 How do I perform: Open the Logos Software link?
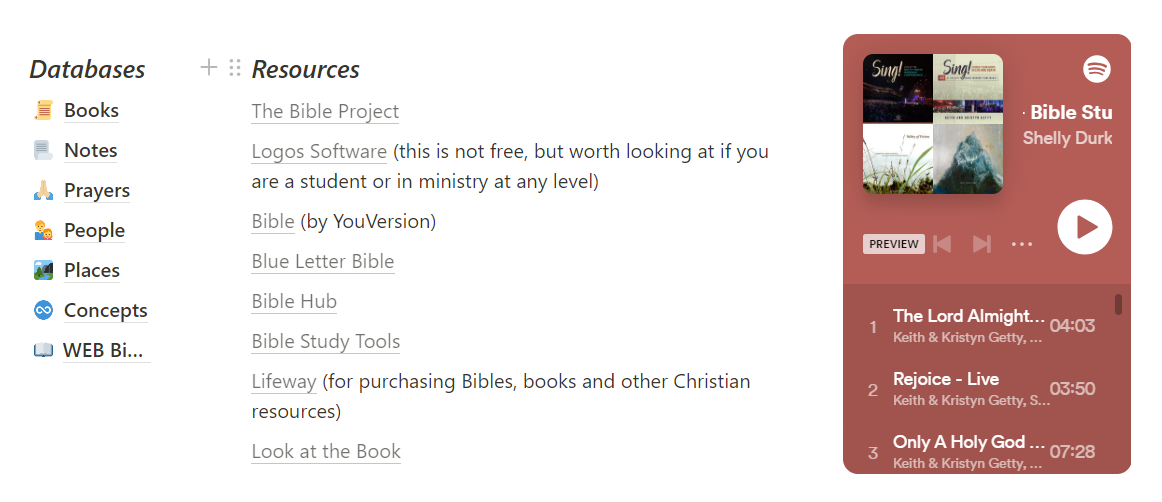pyautogui.click(x=319, y=152)
